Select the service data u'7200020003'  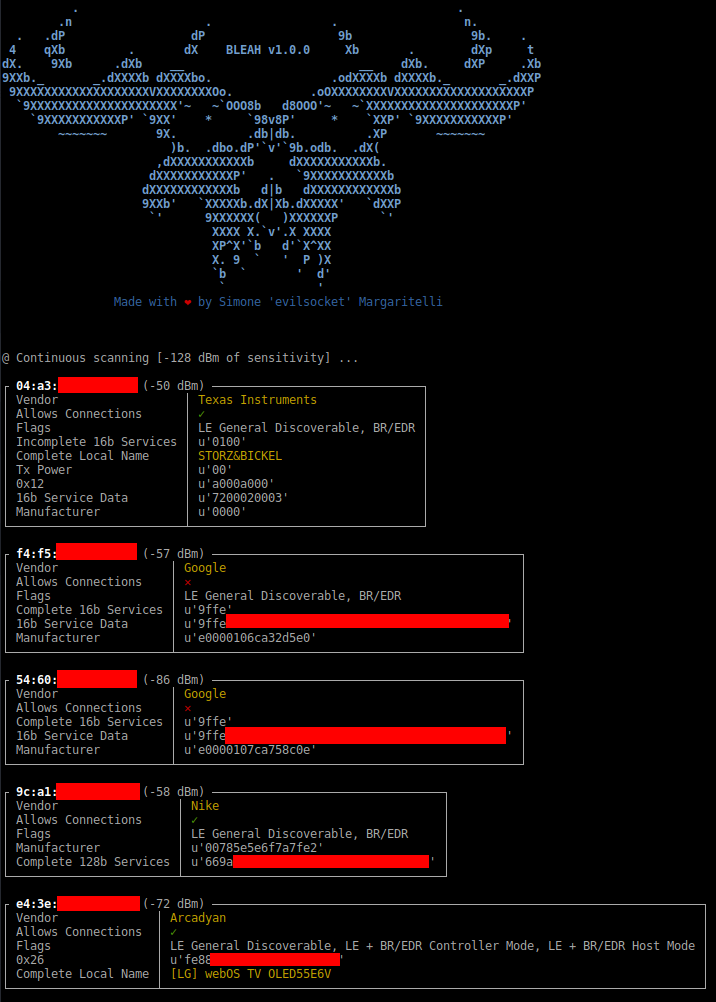click(x=244, y=498)
